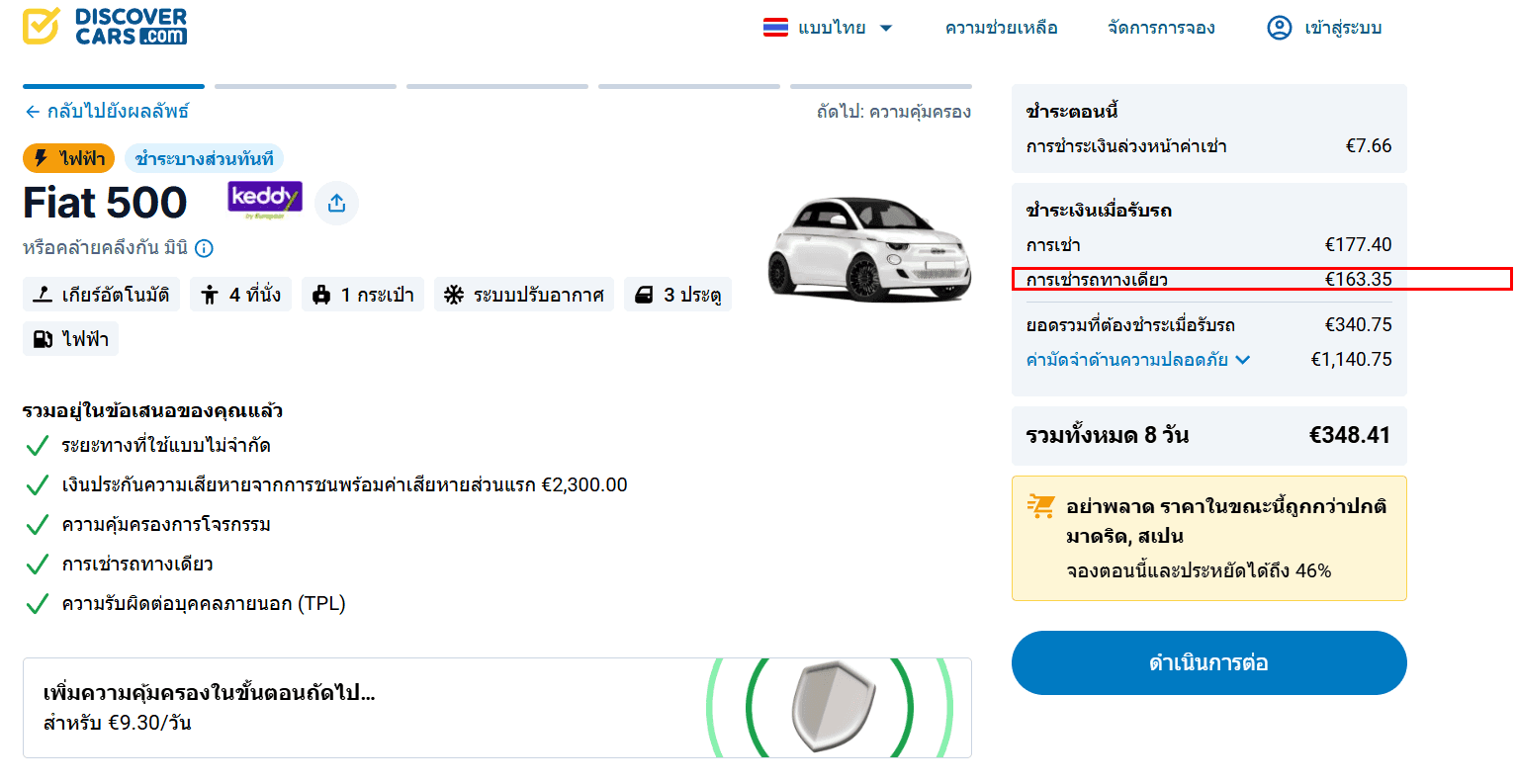This screenshot has width=1517, height=784.
Task: Open the add coverage banner for €9.30/วัน
Action: tap(497, 708)
